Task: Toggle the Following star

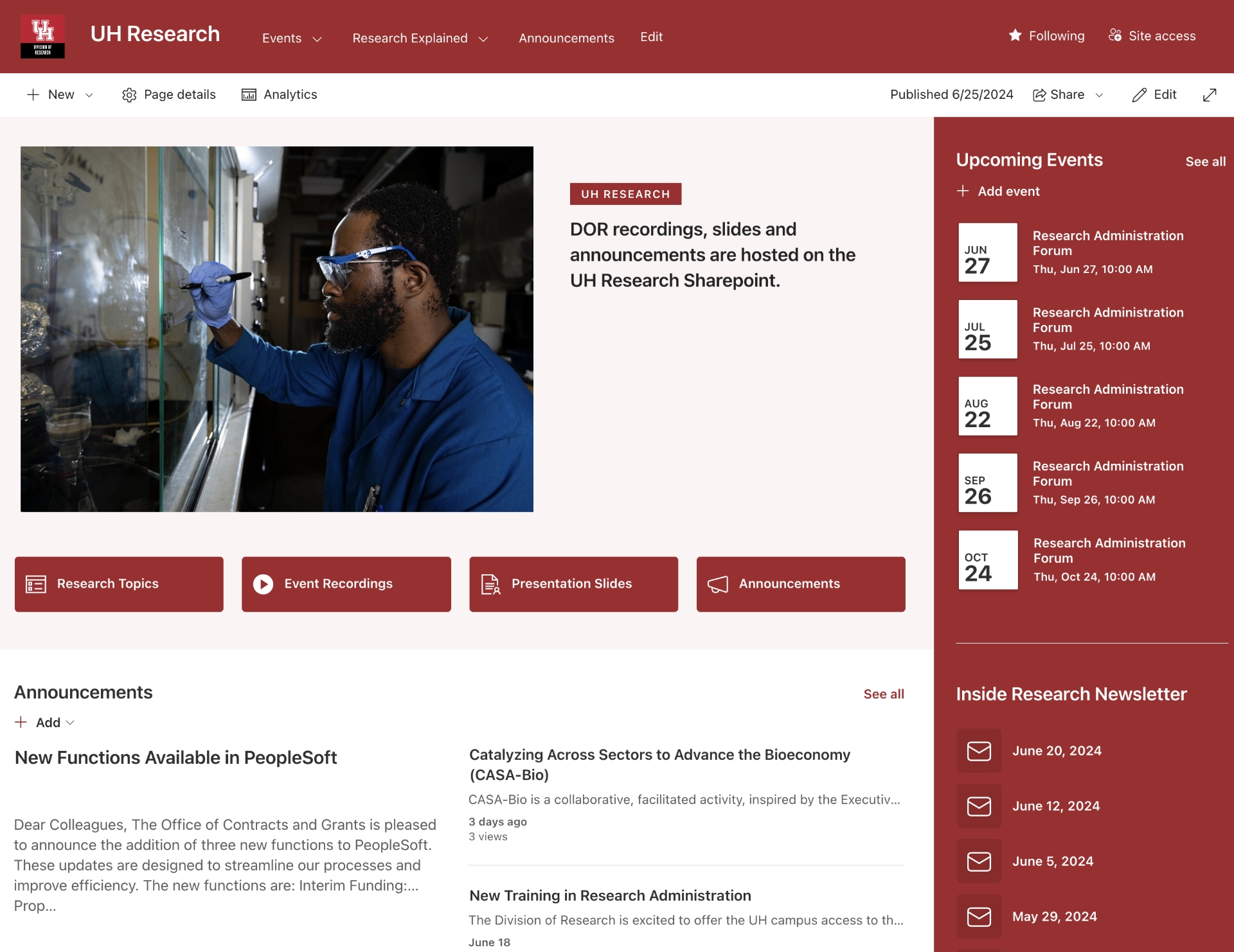Action: [1015, 35]
